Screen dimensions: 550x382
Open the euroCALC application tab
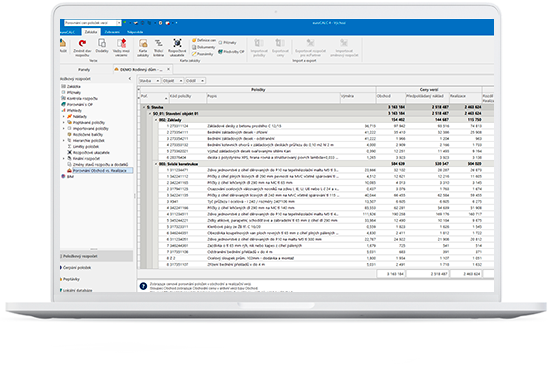coord(68,32)
